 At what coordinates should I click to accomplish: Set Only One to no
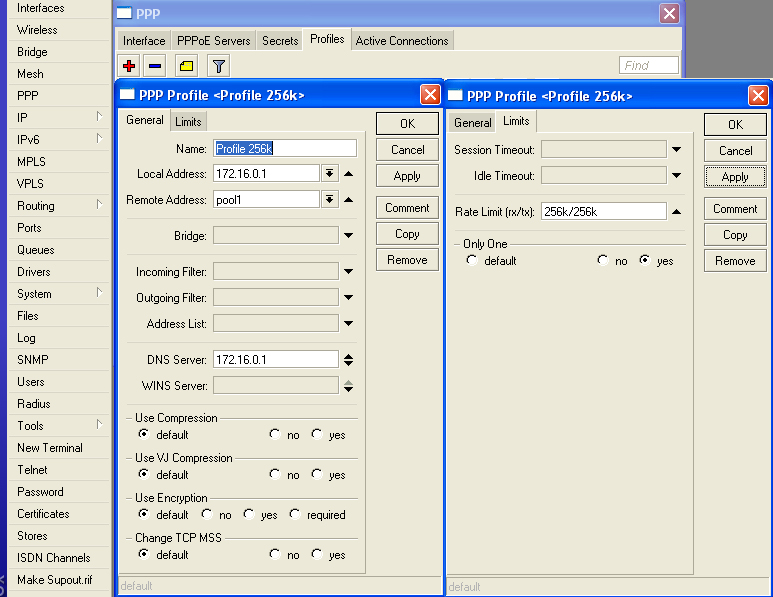coord(602,260)
